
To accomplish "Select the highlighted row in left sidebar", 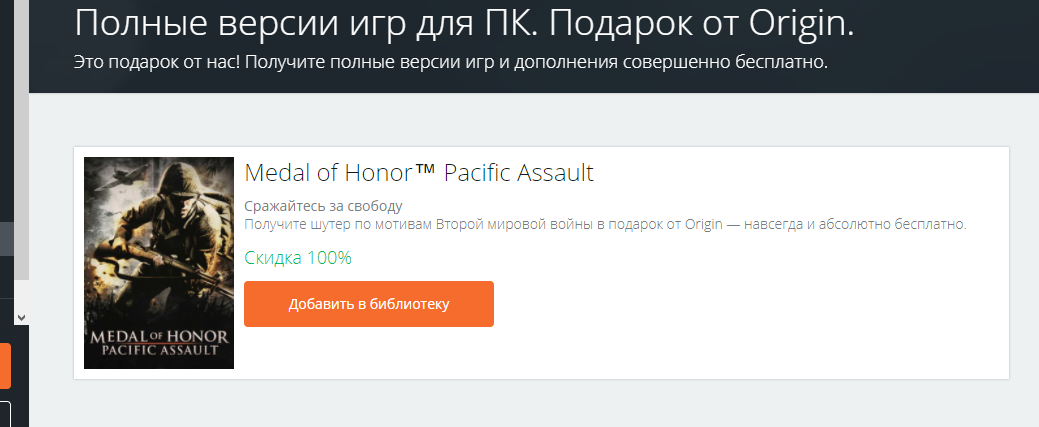I will (6, 239).
